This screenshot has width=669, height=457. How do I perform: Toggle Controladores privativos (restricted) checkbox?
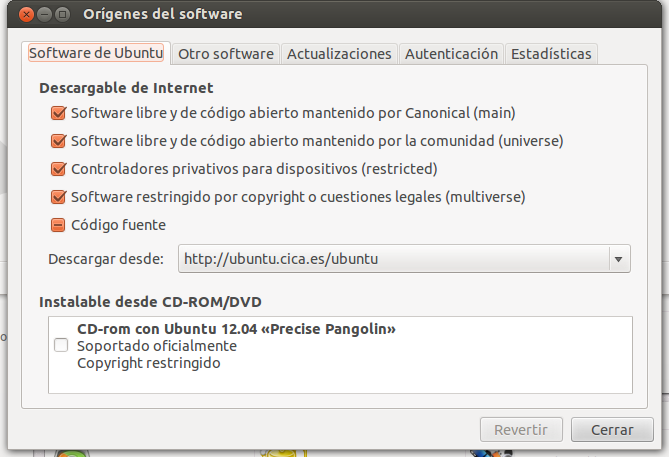pyautogui.click(x=58, y=169)
